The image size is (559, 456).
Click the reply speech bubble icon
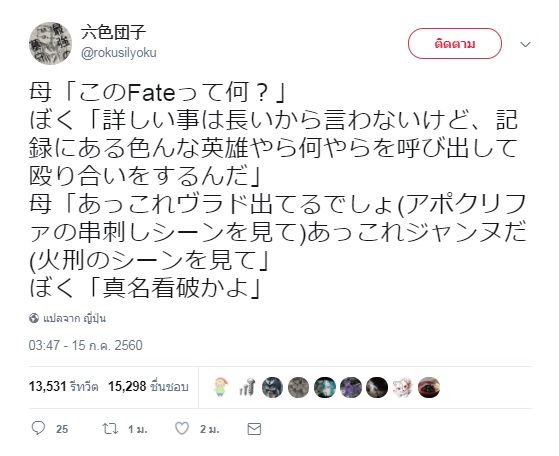pos(38,428)
